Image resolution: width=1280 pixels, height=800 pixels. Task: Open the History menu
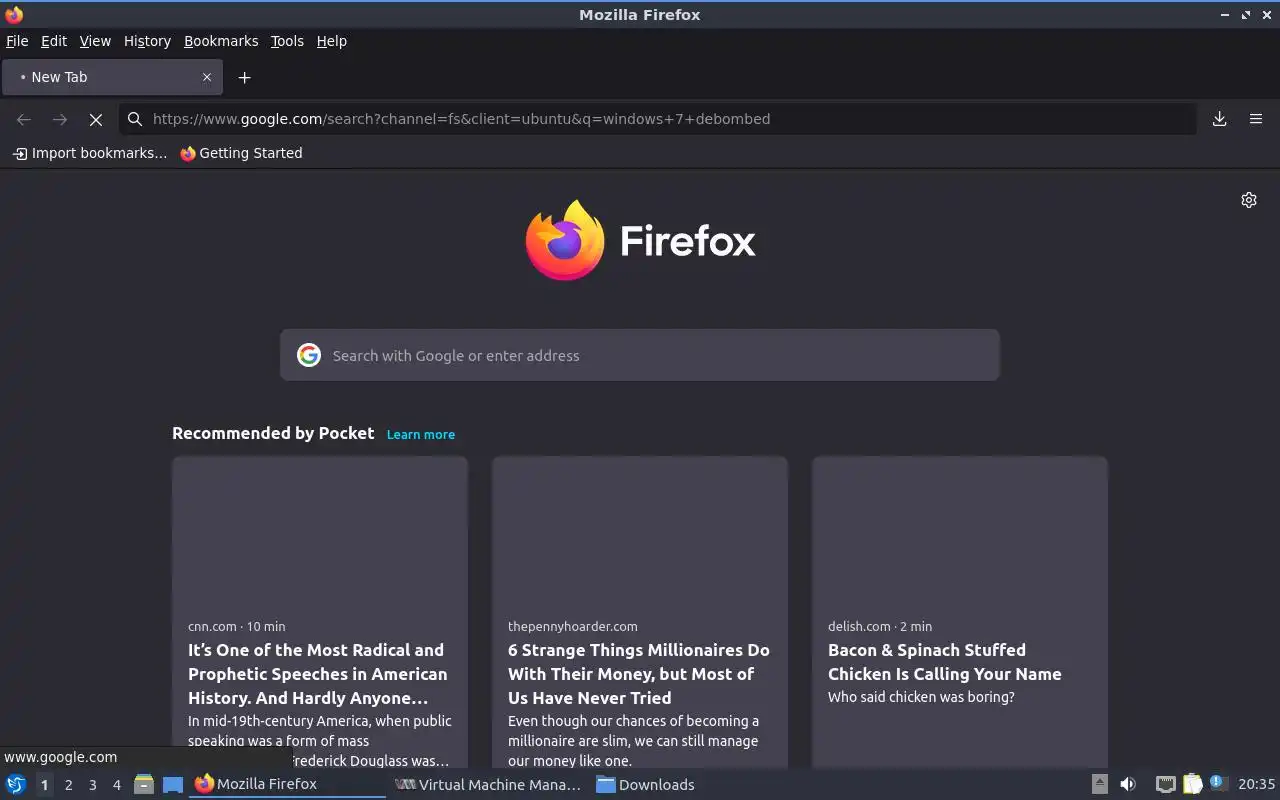(147, 41)
